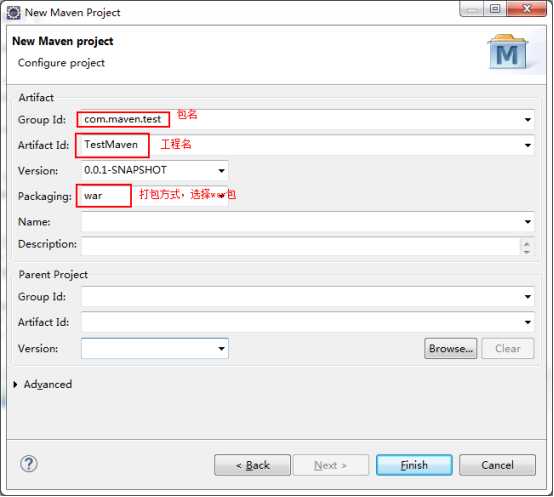Close the window with the X button
This screenshot has height=497, width=554.
coord(526,9)
